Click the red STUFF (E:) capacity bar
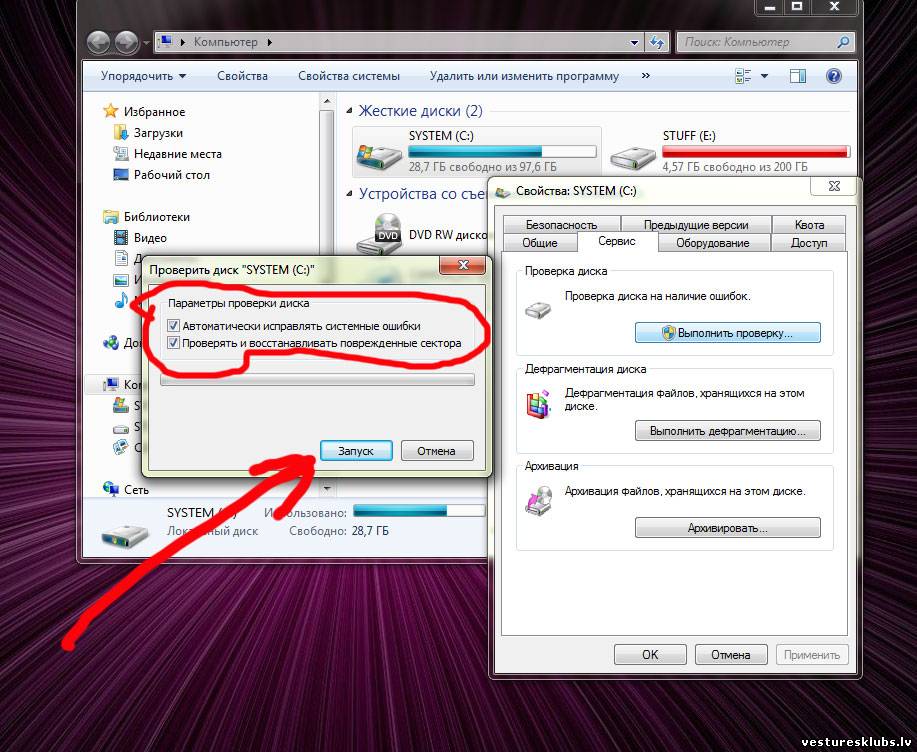This screenshot has height=752, width=917. (x=755, y=151)
